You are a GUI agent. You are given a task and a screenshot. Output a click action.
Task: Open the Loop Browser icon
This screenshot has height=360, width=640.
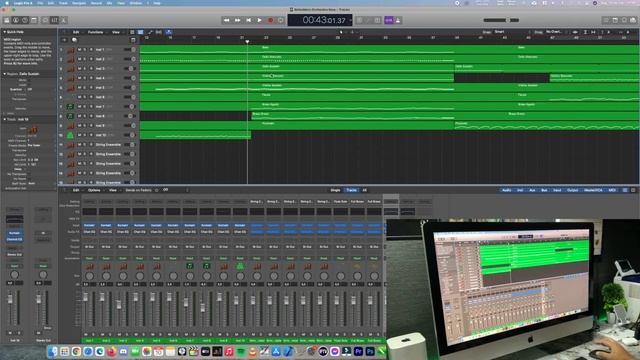[x=624, y=20]
